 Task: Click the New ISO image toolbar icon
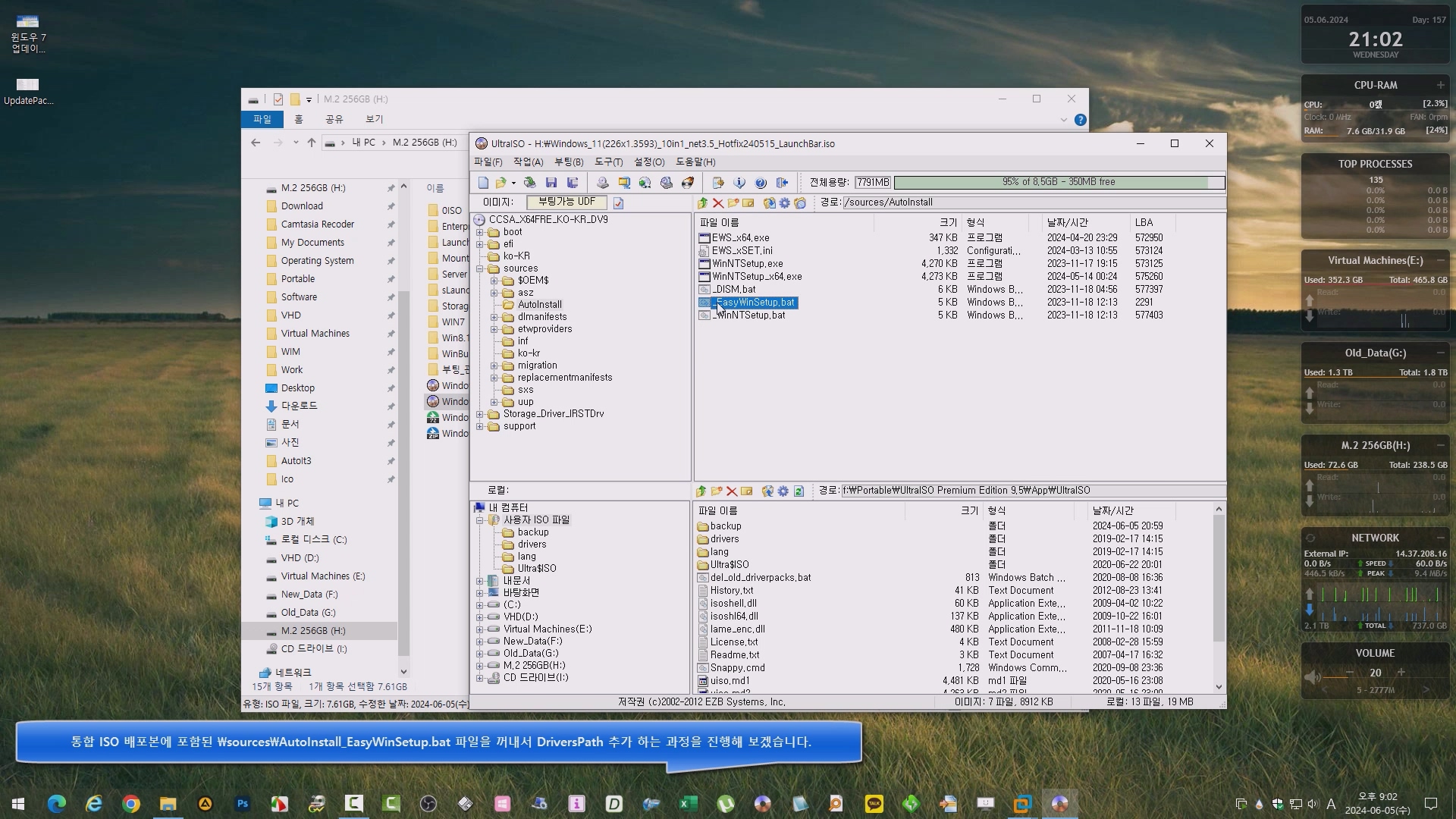(x=483, y=183)
